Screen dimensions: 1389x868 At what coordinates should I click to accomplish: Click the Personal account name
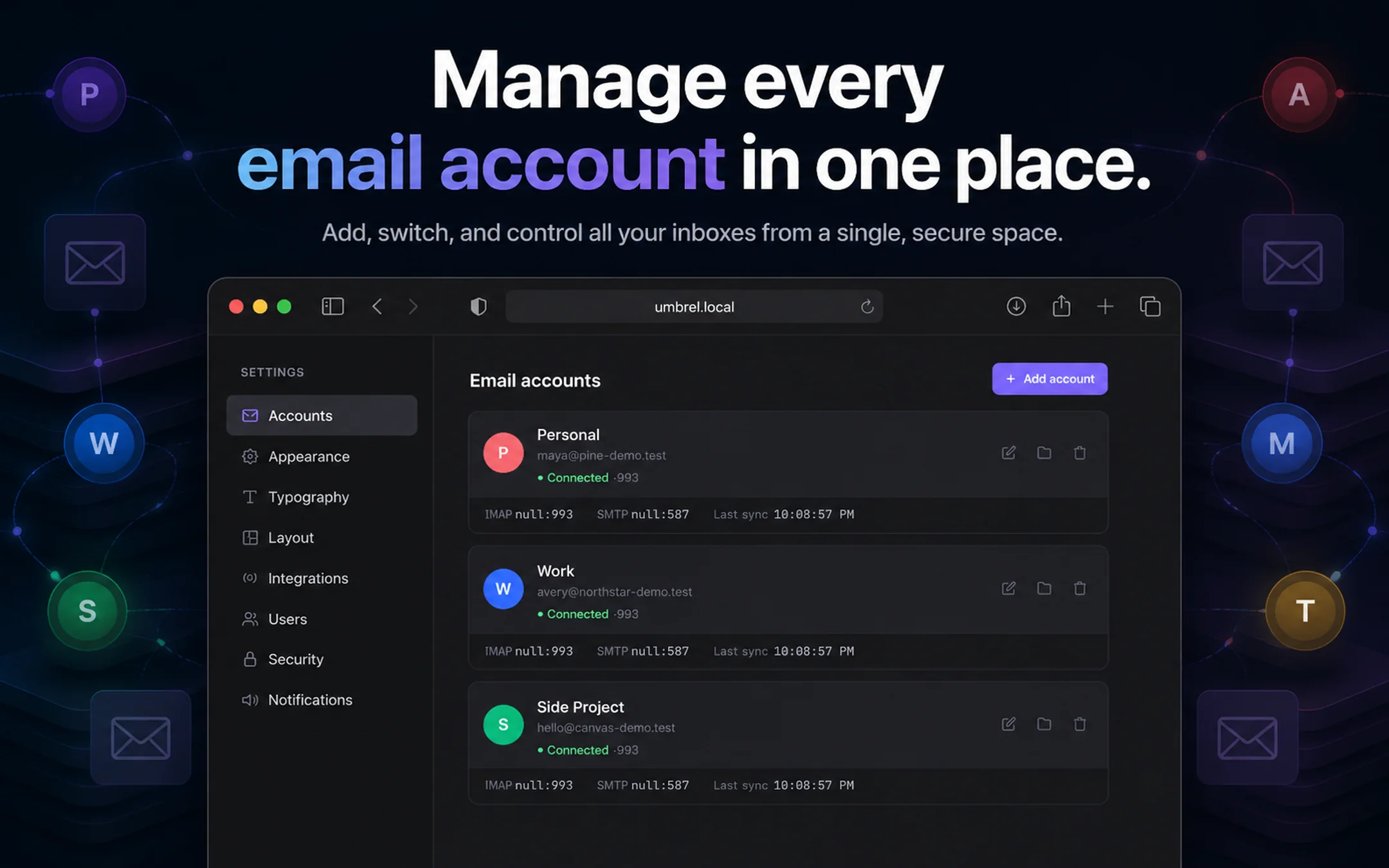tap(568, 435)
